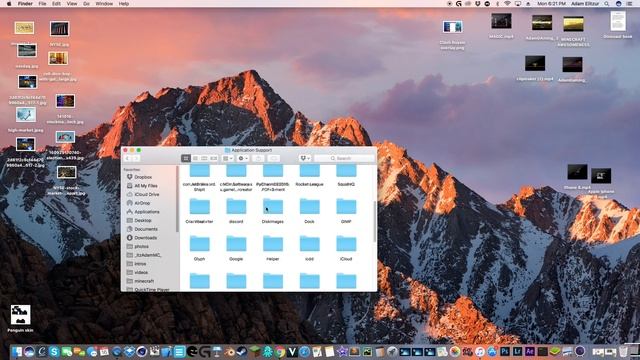The width and height of the screenshot is (640, 360).
Task: Open Google Chrome from the Dock
Action: 280,351
